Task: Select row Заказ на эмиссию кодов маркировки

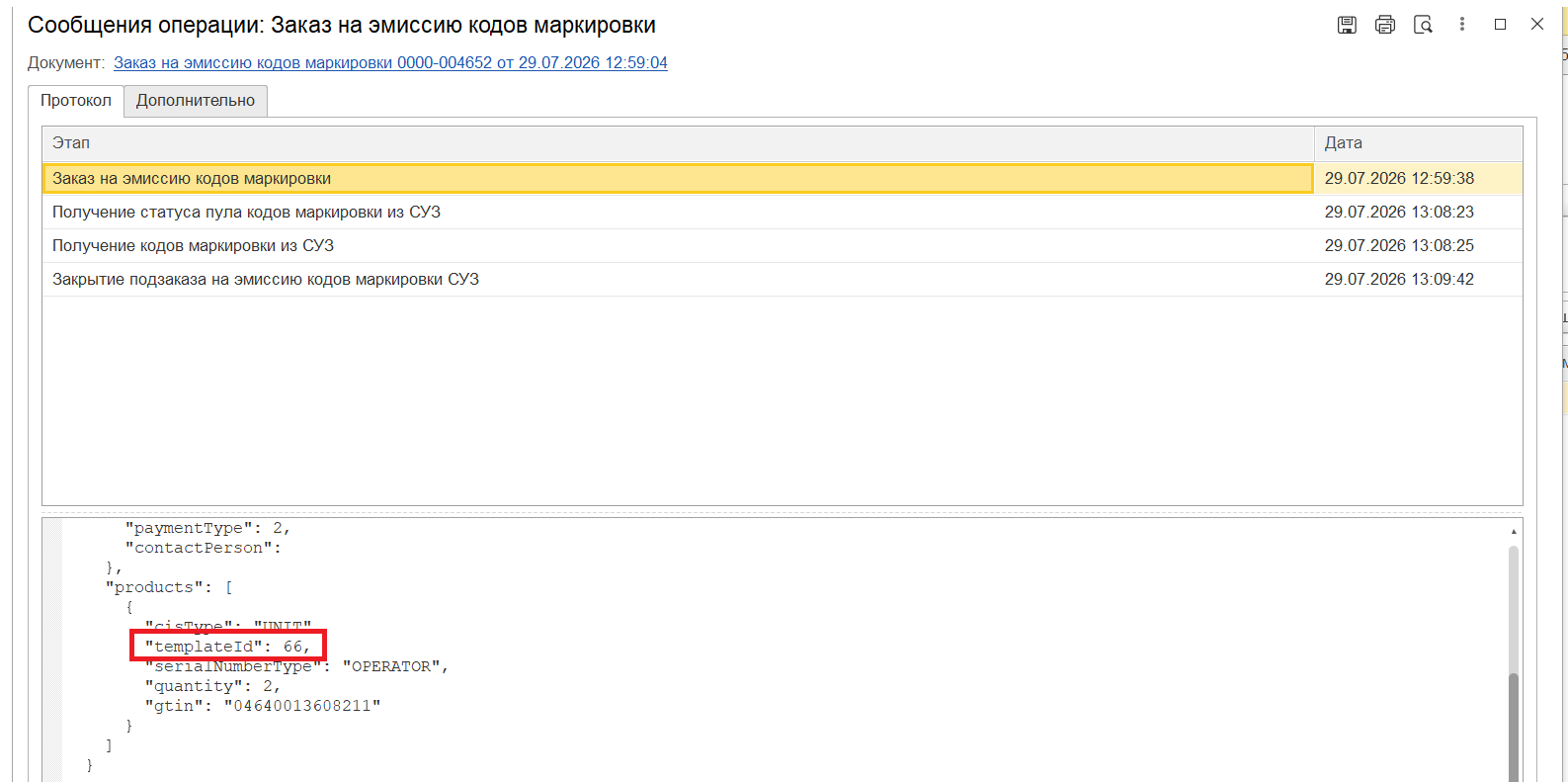Action: click(x=678, y=178)
